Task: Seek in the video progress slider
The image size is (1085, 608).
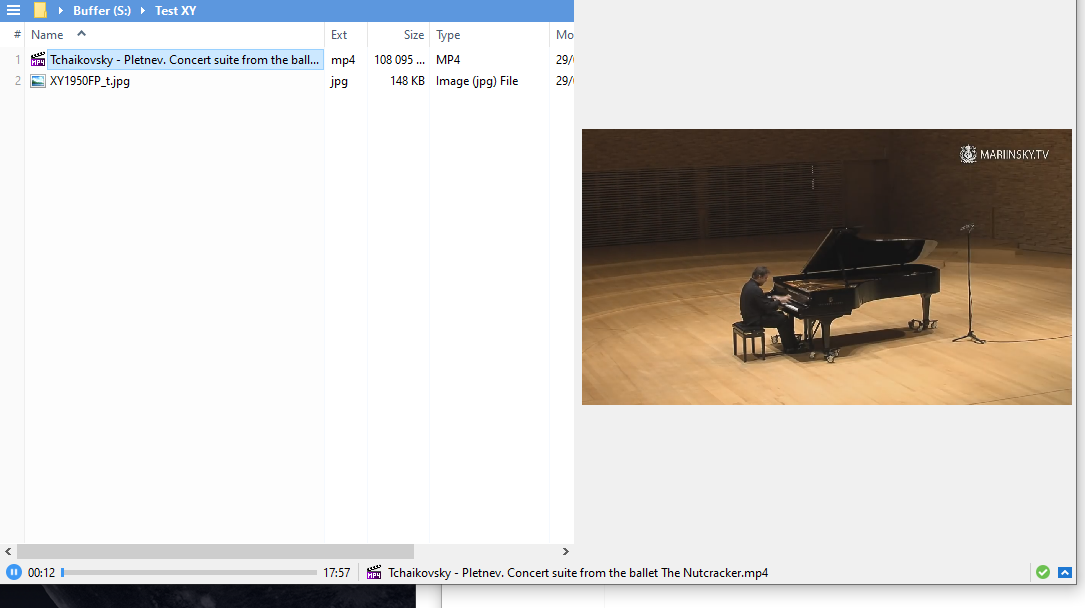Action: point(189,573)
